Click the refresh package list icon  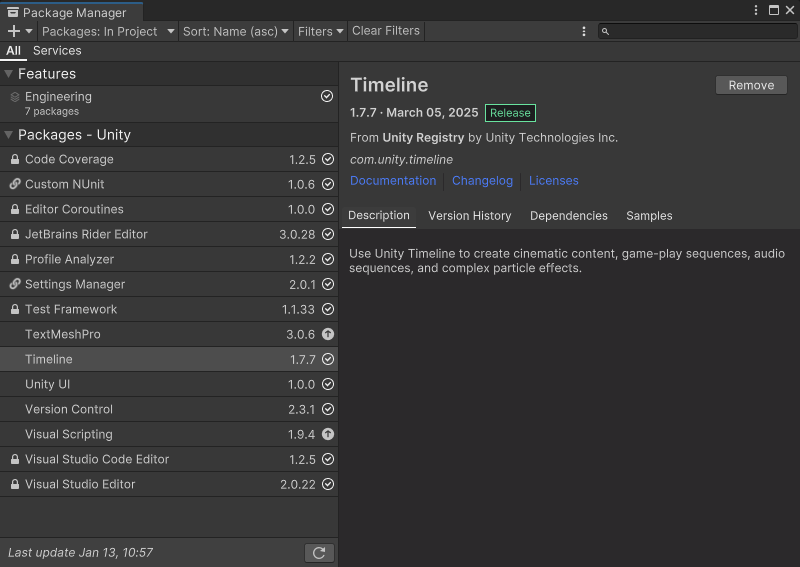coord(319,553)
